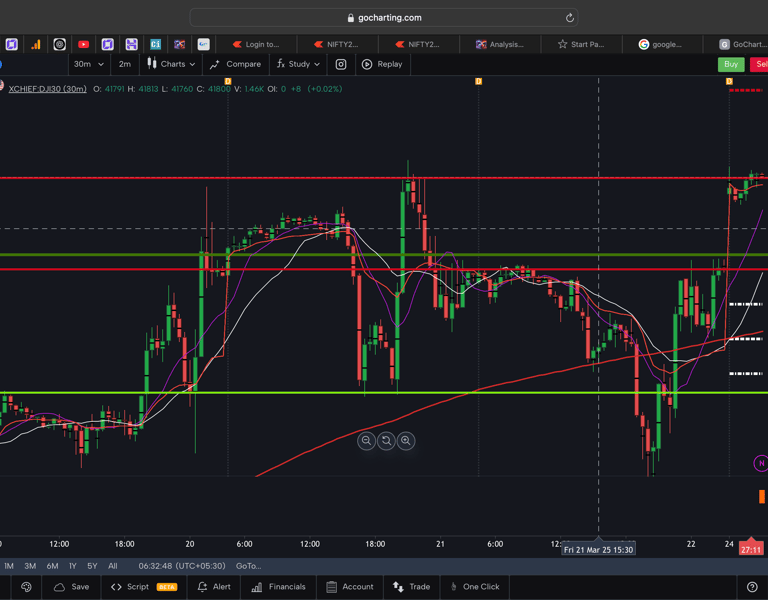768x600 pixels.
Task: Select the bright lime horizontal line on the chart
Action: pyautogui.click(x=384, y=393)
